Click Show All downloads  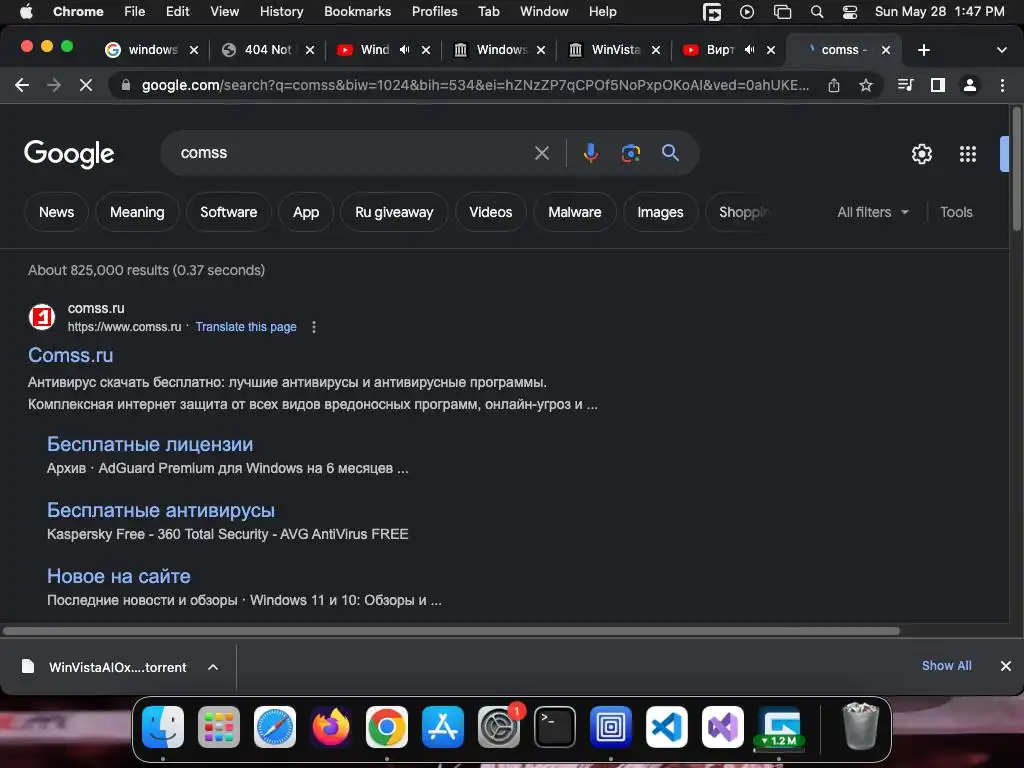pyautogui.click(x=946, y=665)
